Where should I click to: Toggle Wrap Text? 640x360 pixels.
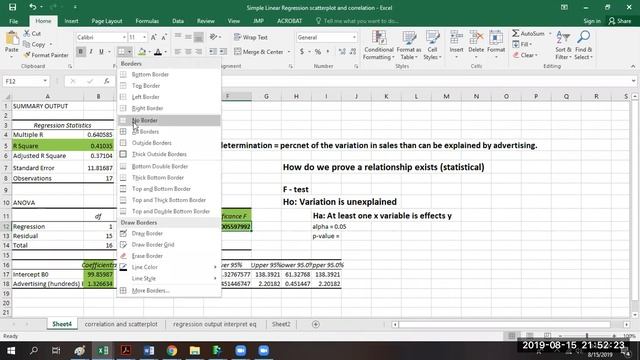click(x=251, y=37)
